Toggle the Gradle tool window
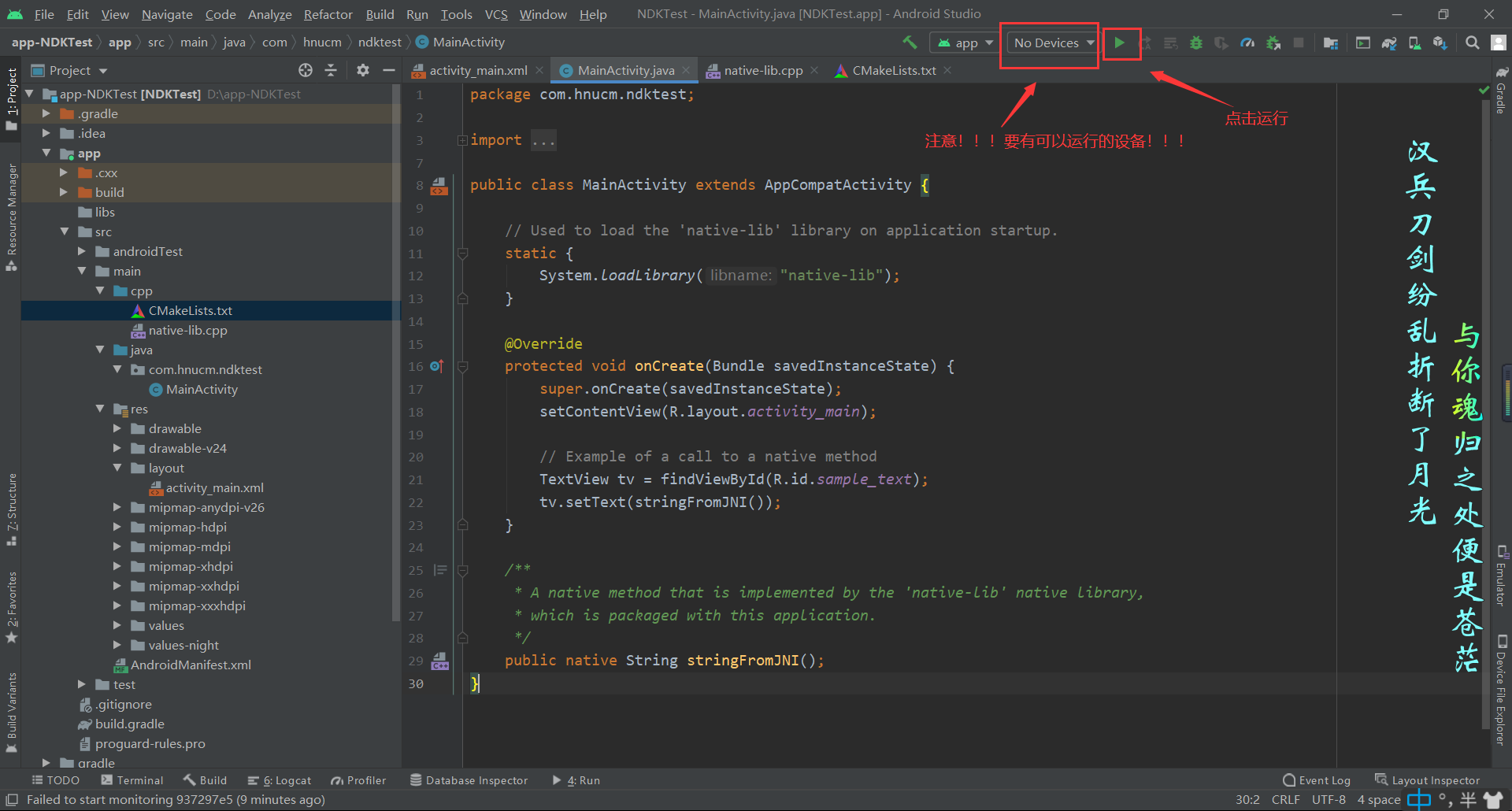Screen dimensions: 1512x811 1501,91
